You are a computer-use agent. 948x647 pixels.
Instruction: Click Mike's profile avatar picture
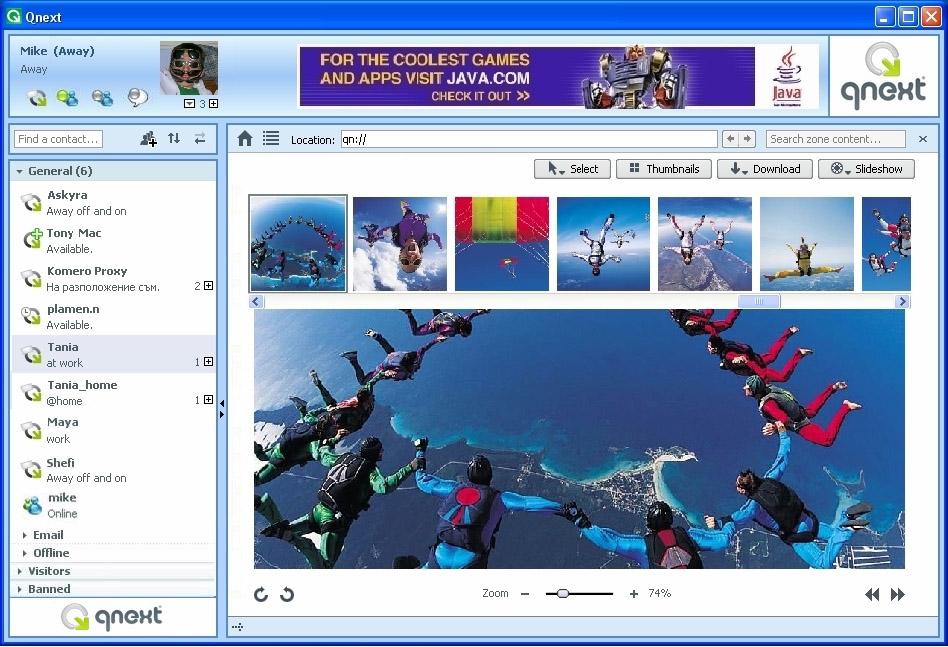[x=189, y=68]
